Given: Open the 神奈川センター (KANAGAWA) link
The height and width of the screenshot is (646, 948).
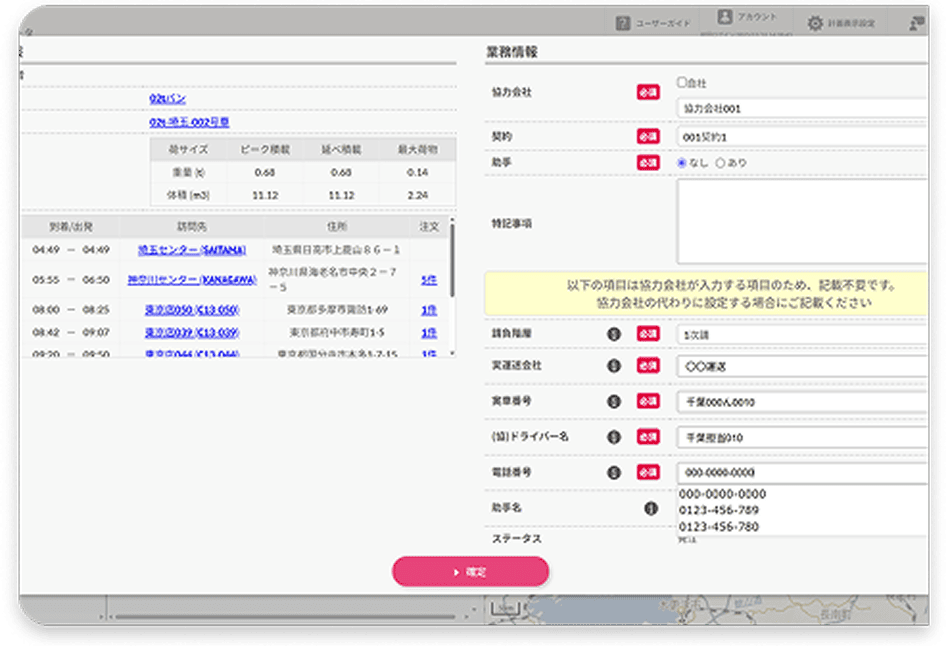Looking at the screenshot, I should point(192,279).
